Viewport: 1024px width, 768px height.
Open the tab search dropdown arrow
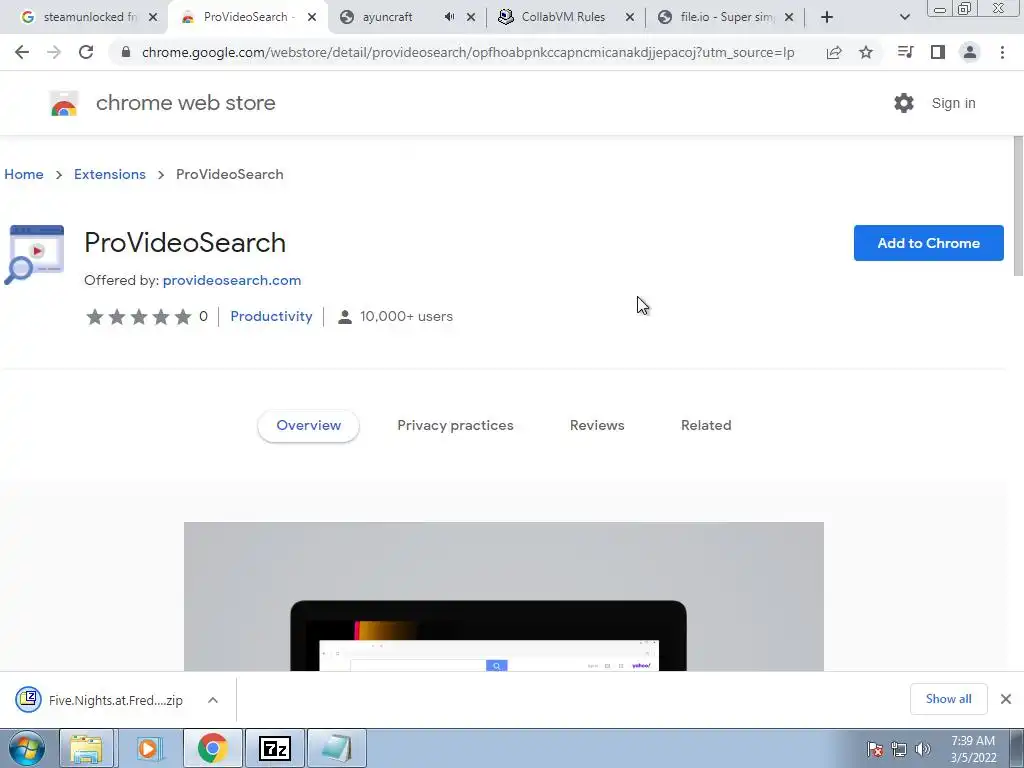(904, 17)
